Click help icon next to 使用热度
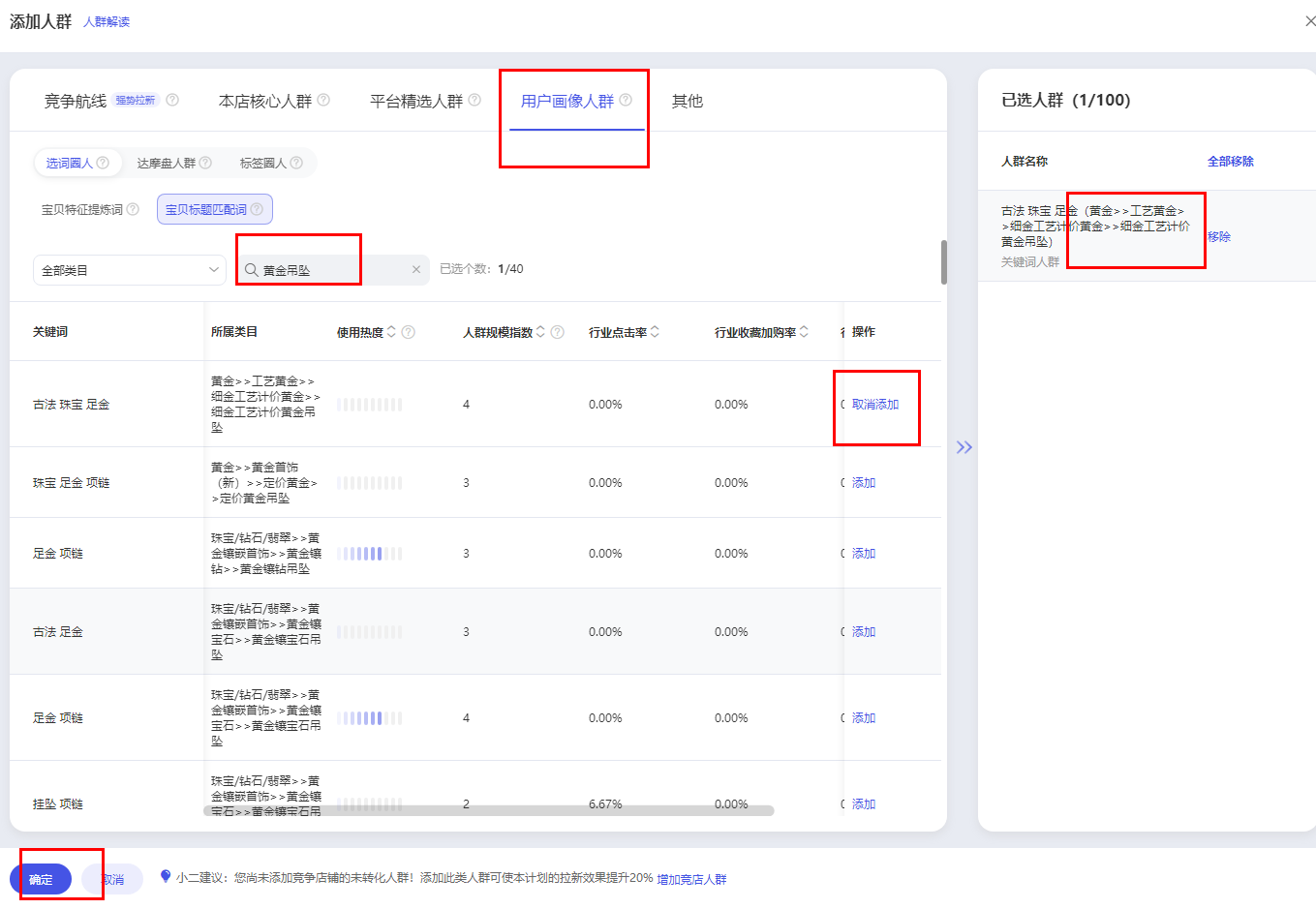Viewport: 1316px width, 909px height. [x=409, y=332]
